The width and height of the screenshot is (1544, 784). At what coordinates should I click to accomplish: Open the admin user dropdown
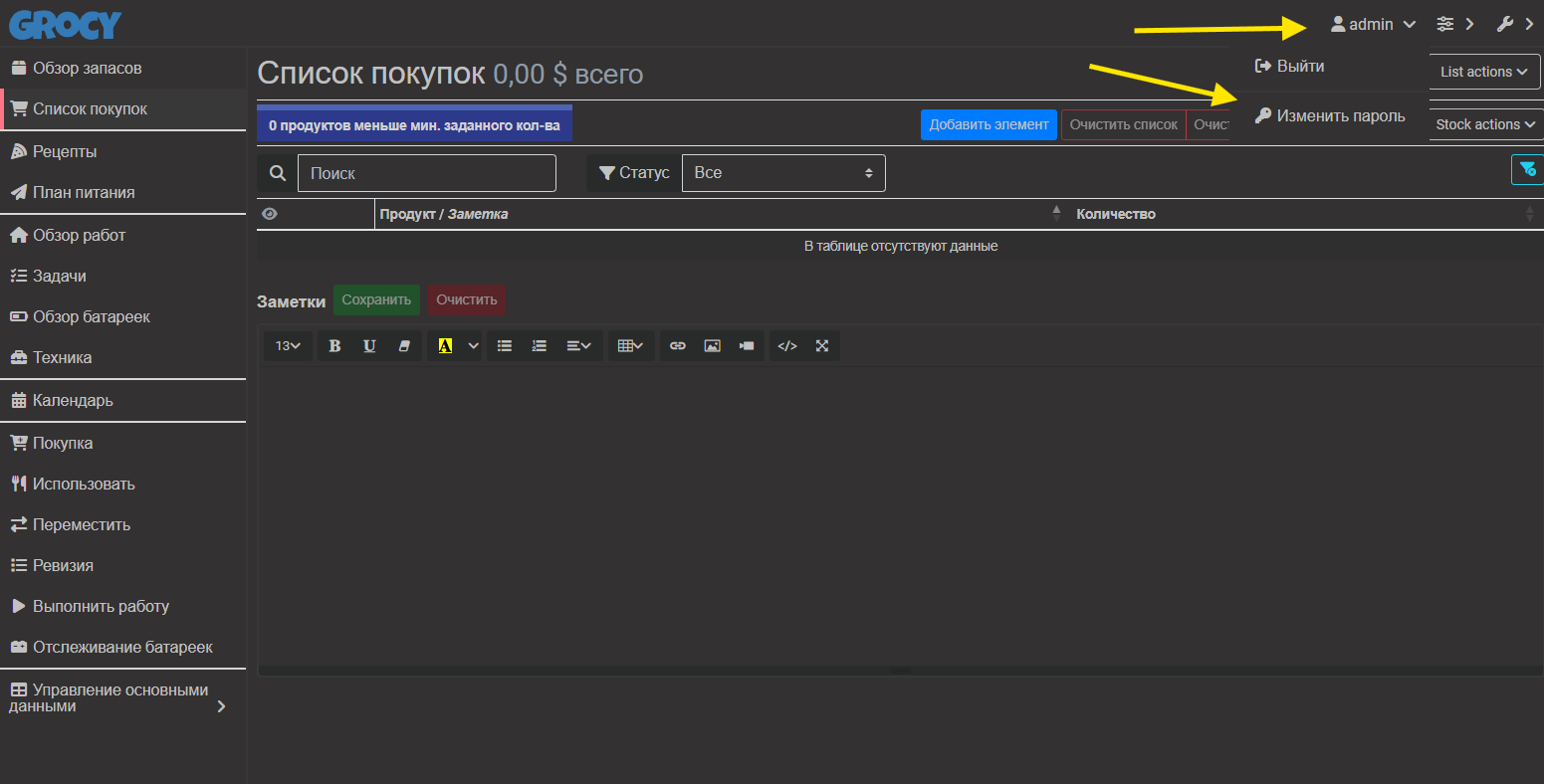tap(1373, 24)
